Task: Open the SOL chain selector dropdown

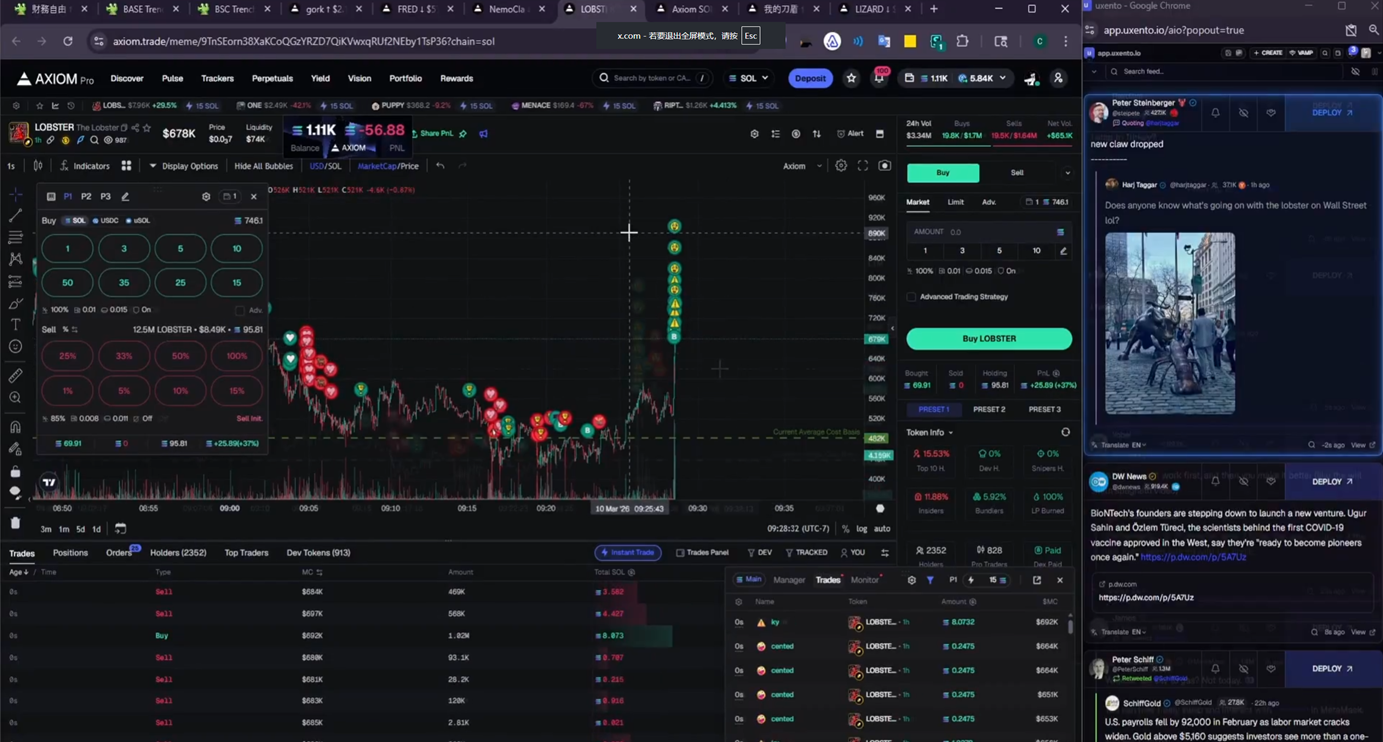Action: 748,78
